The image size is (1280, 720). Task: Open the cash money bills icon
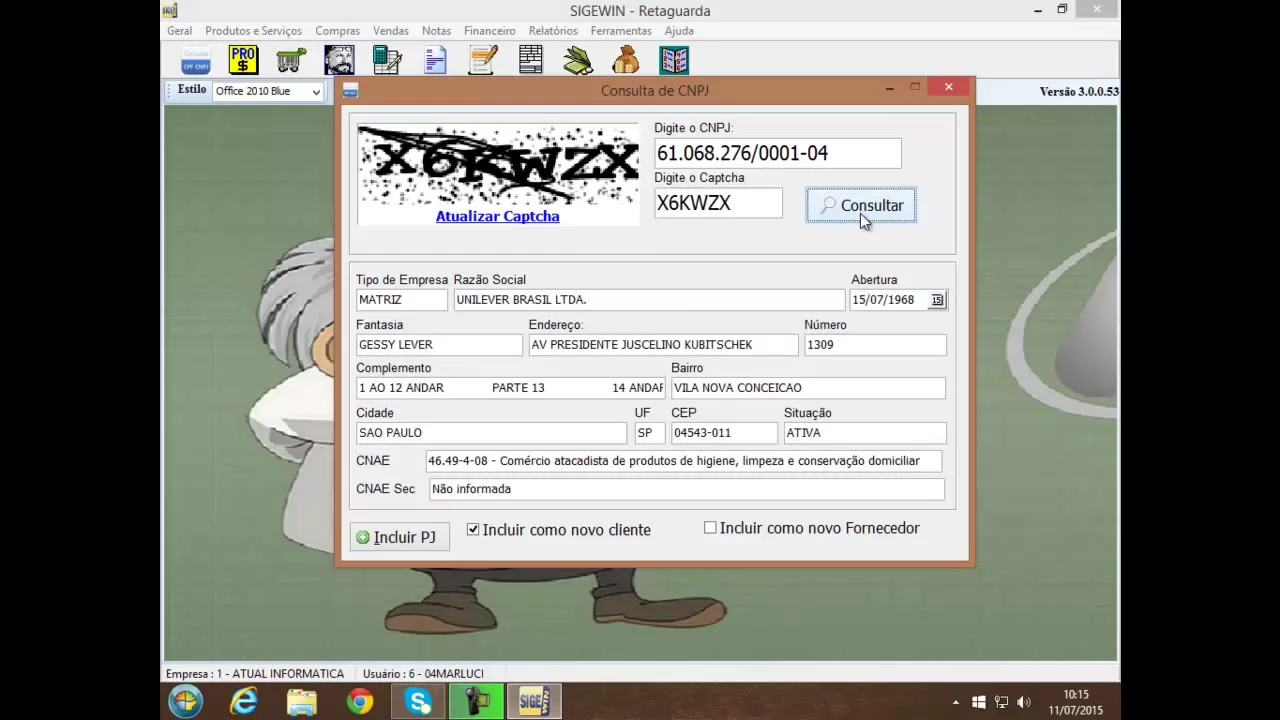[578, 60]
